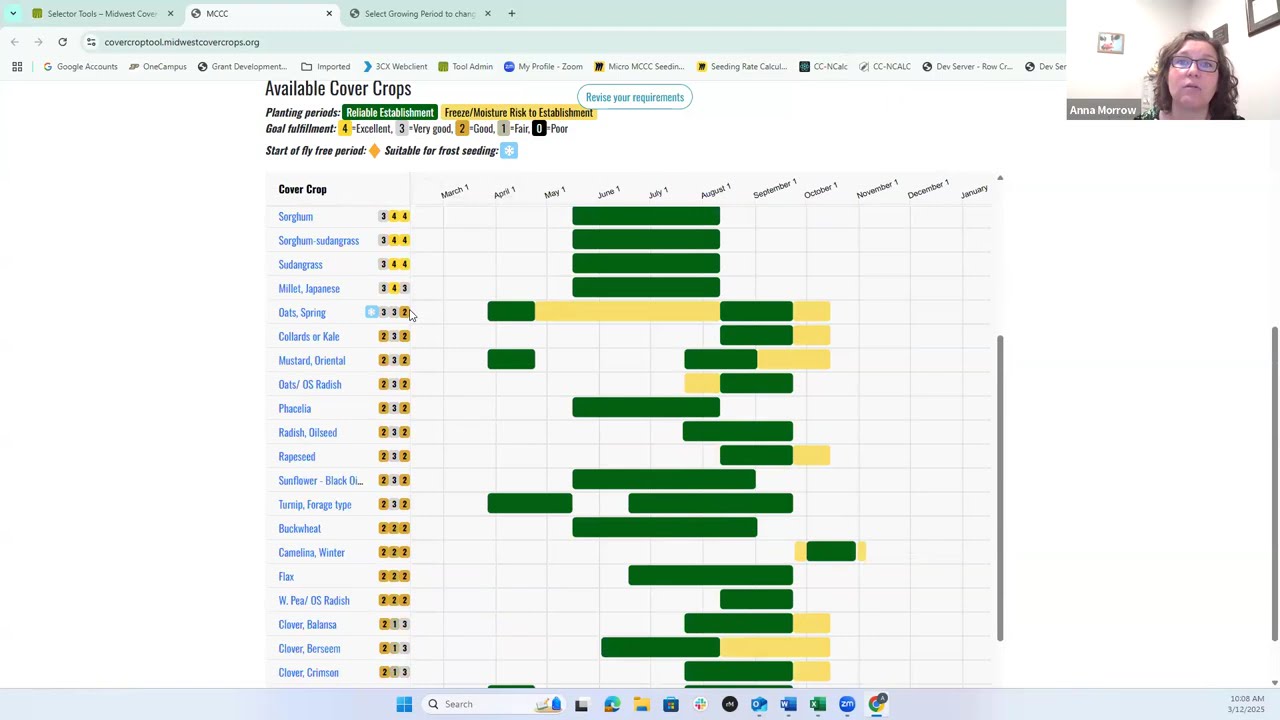Open the Oats, Spring crop link
The image size is (1280, 720).
click(302, 312)
